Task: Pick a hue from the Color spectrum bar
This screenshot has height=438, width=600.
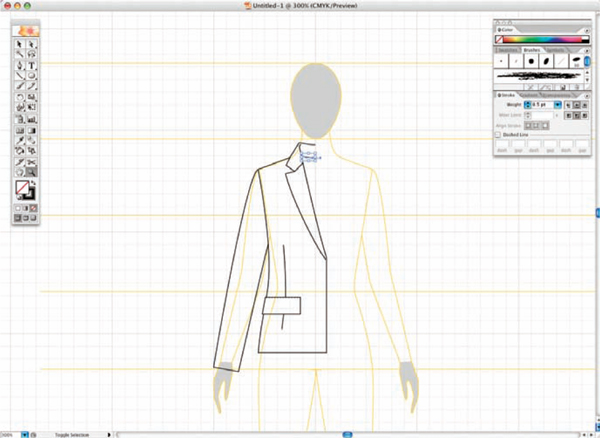Action: [x=542, y=39]
